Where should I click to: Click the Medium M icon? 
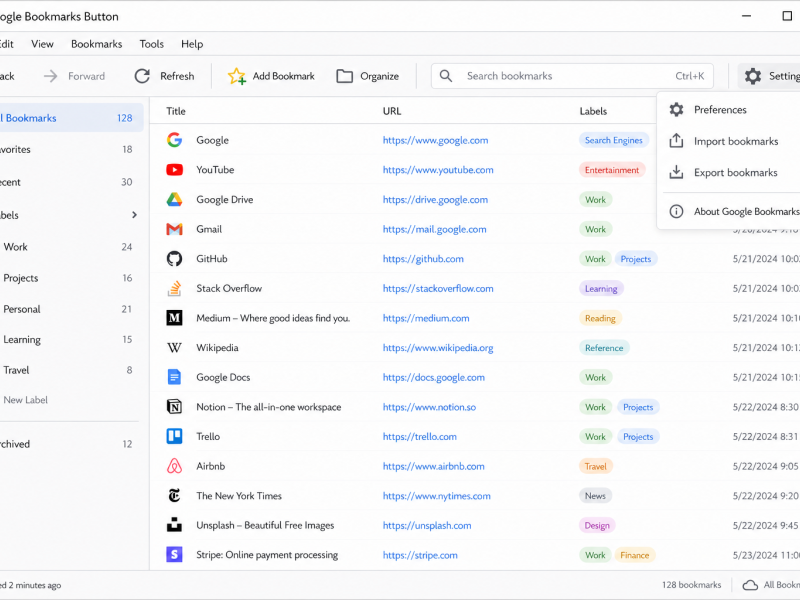pyautogui.click(x=174, y=318)
